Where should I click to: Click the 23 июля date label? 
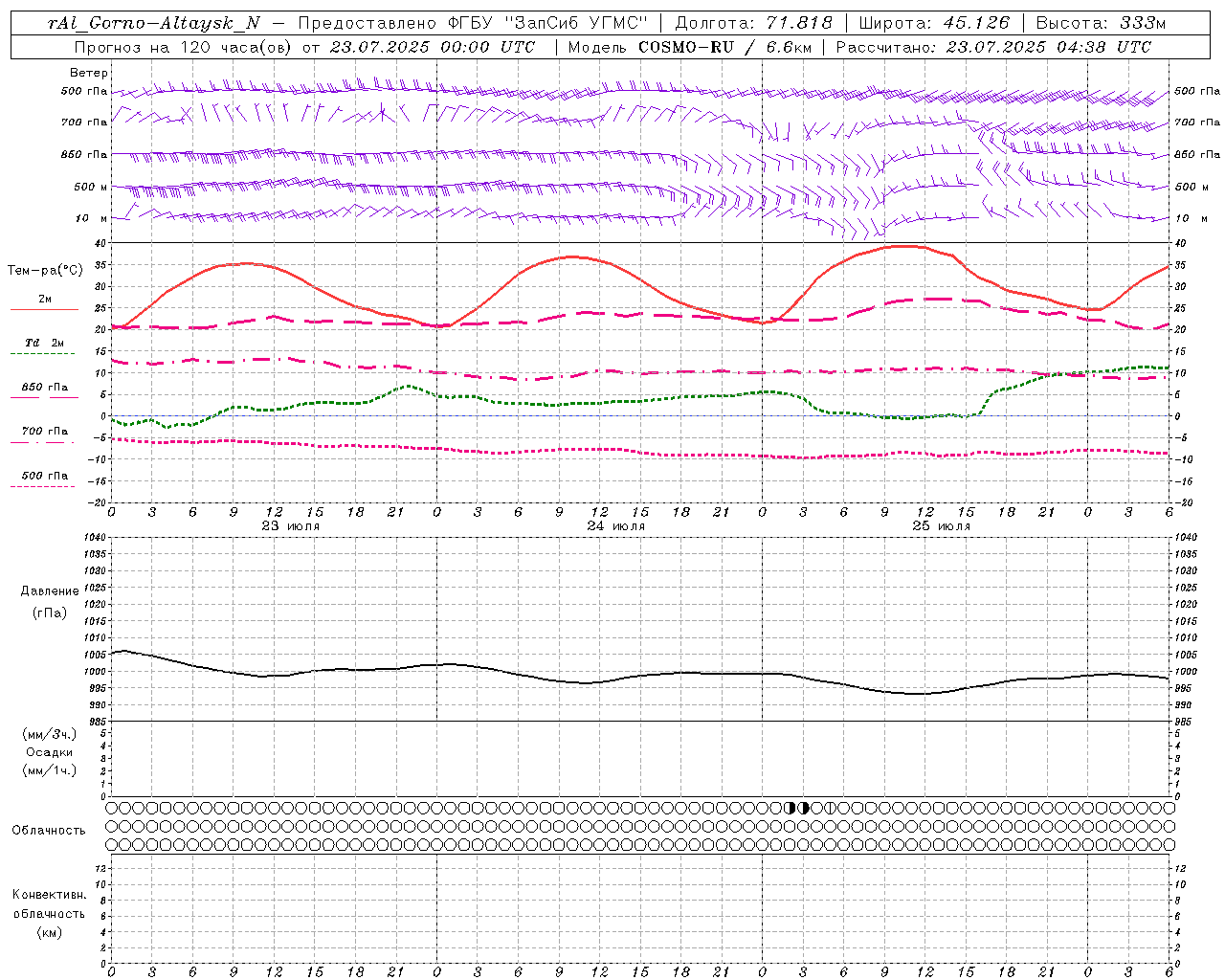(x=291, y=526)
